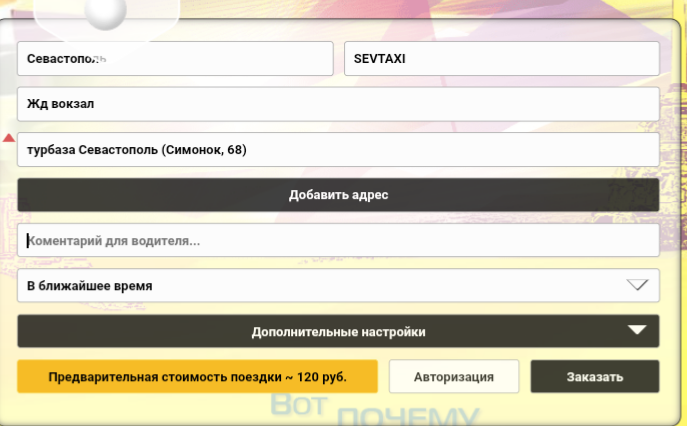Click the Авторизация button
The width and height of the screenshot is (687, 426).
click(453, 377)
